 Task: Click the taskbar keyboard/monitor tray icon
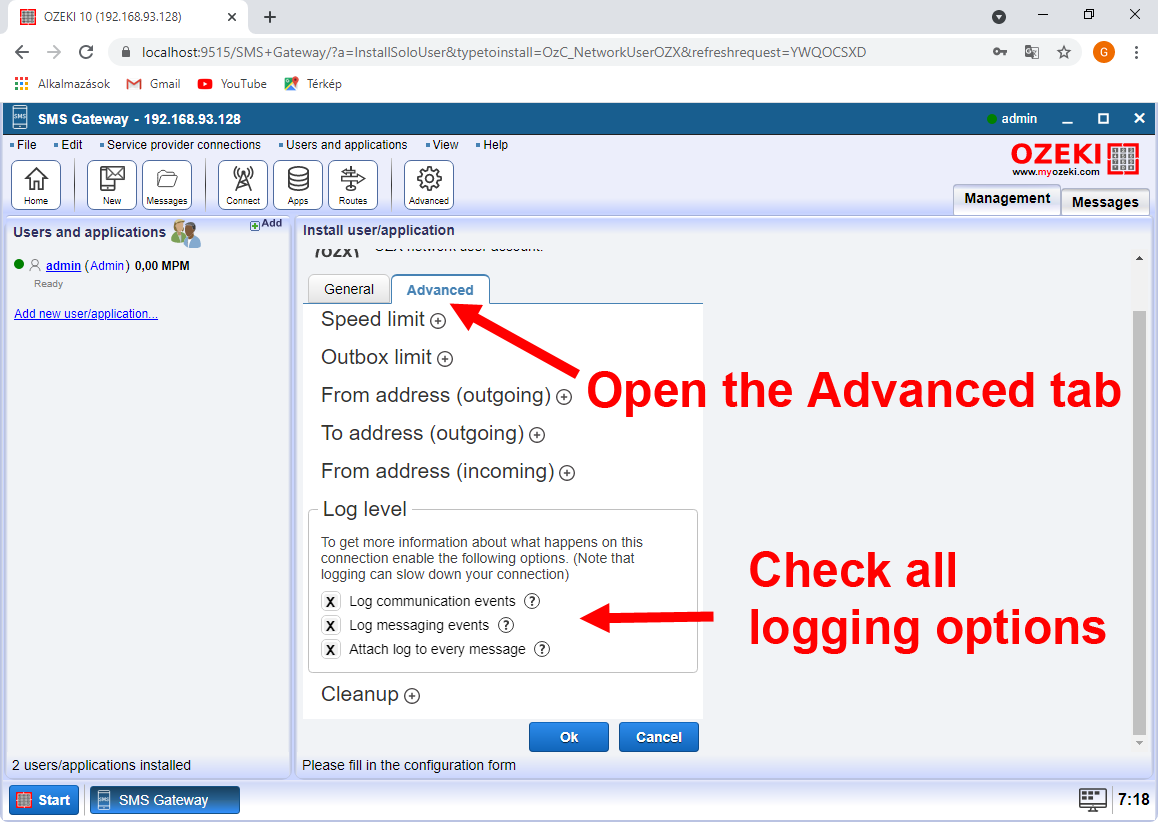click(1092, 800)
